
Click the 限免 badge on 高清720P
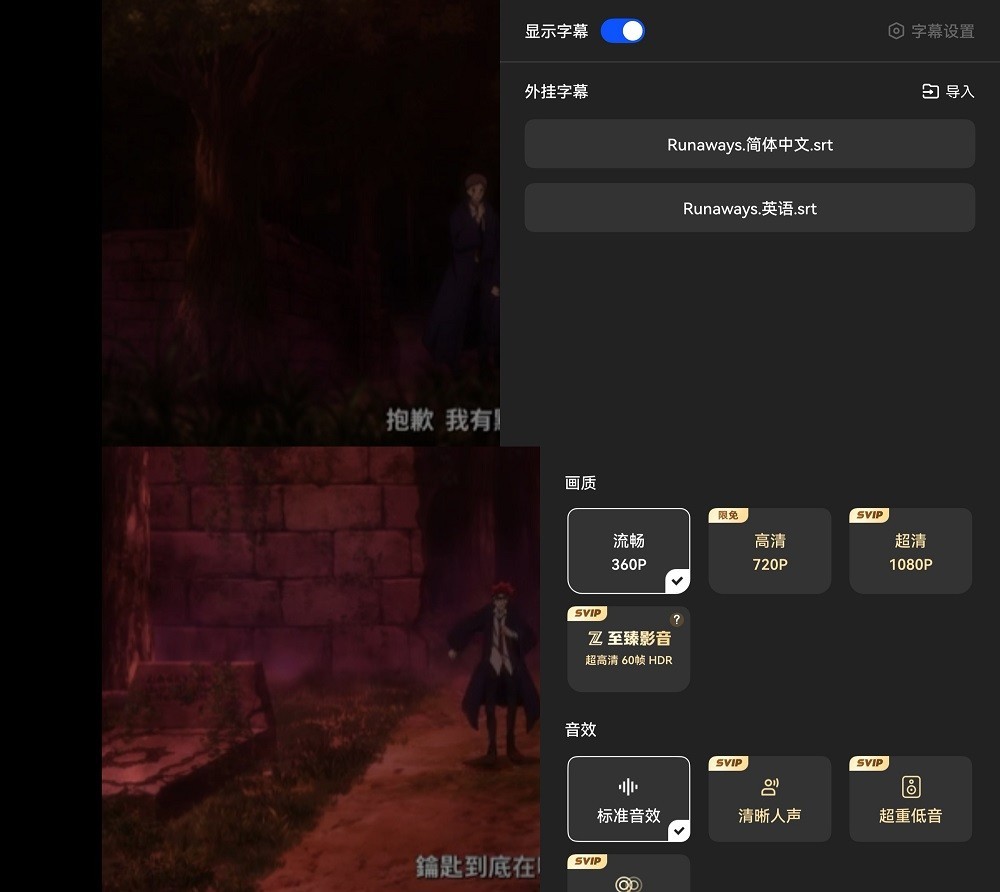pyautogui.click(x=728, y=514)
